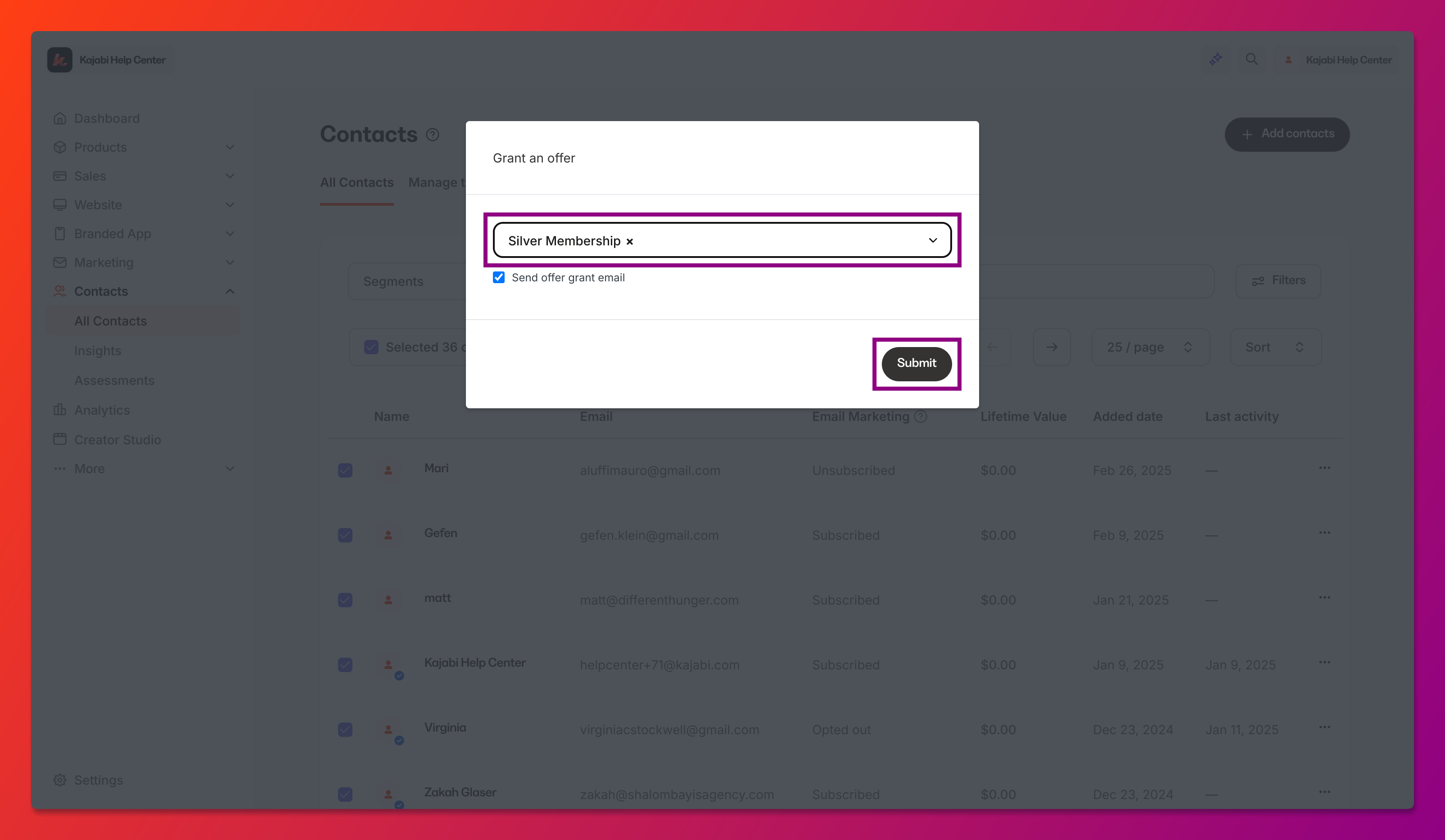Click the Dashboard home icon

tap(59, 118)
